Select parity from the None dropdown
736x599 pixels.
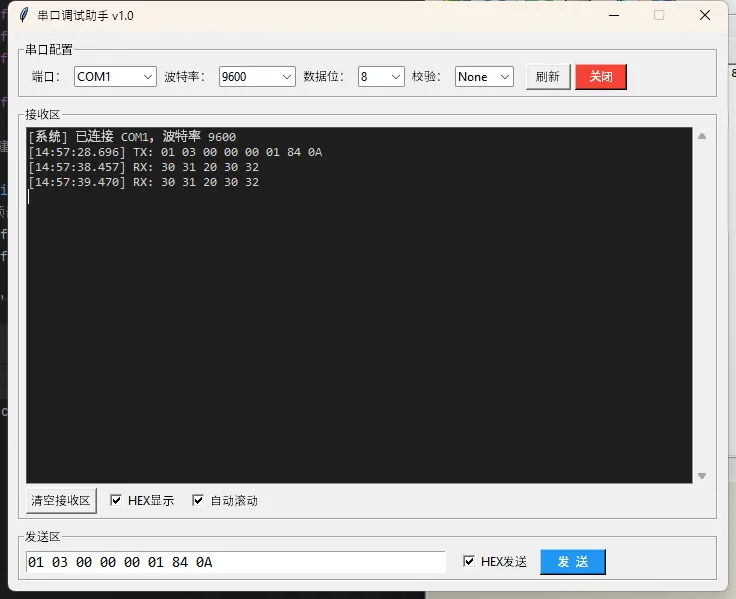[x=484, y=77]
